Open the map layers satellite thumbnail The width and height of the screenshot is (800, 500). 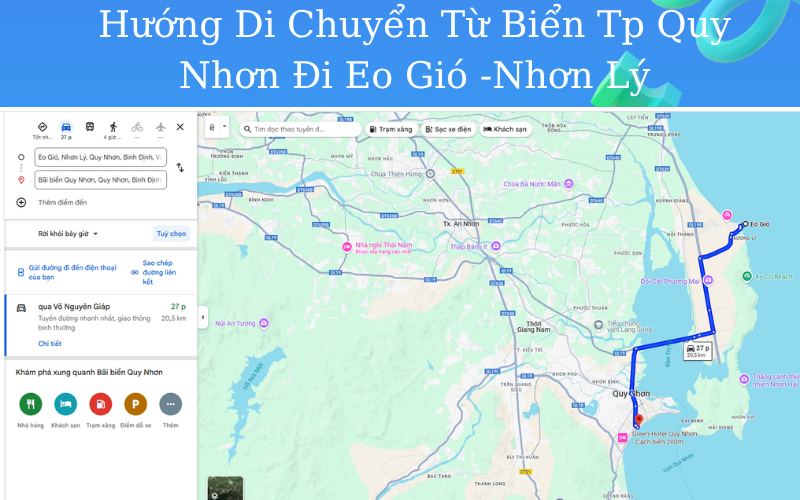point(226,488)
